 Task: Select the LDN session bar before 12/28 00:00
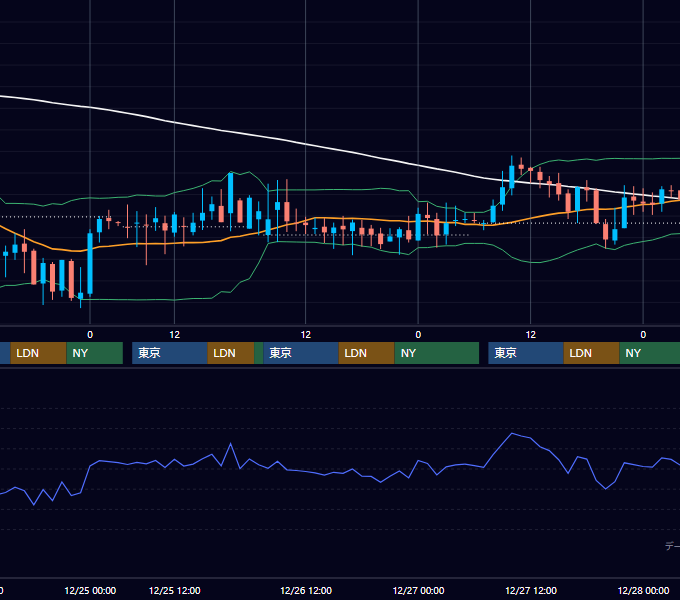coord(592,353)
